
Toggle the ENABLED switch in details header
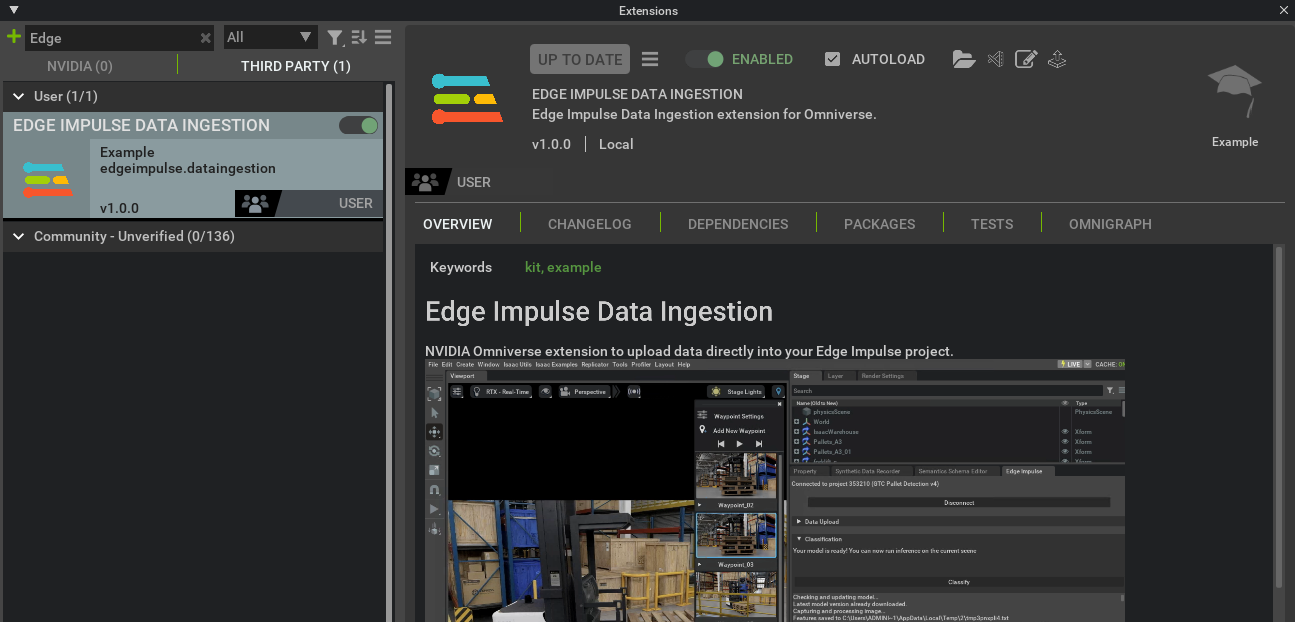pyautogui.click(x=704, y=59)
